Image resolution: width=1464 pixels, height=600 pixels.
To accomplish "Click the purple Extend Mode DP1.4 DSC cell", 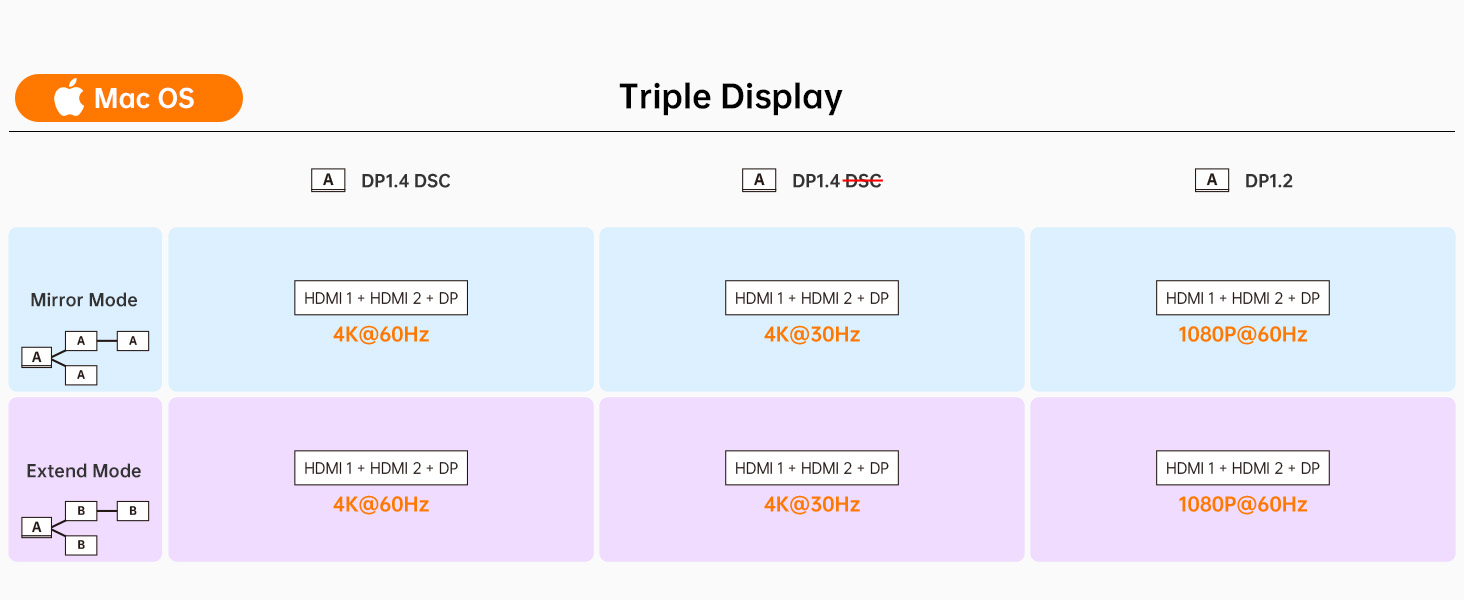I will 381,480.
